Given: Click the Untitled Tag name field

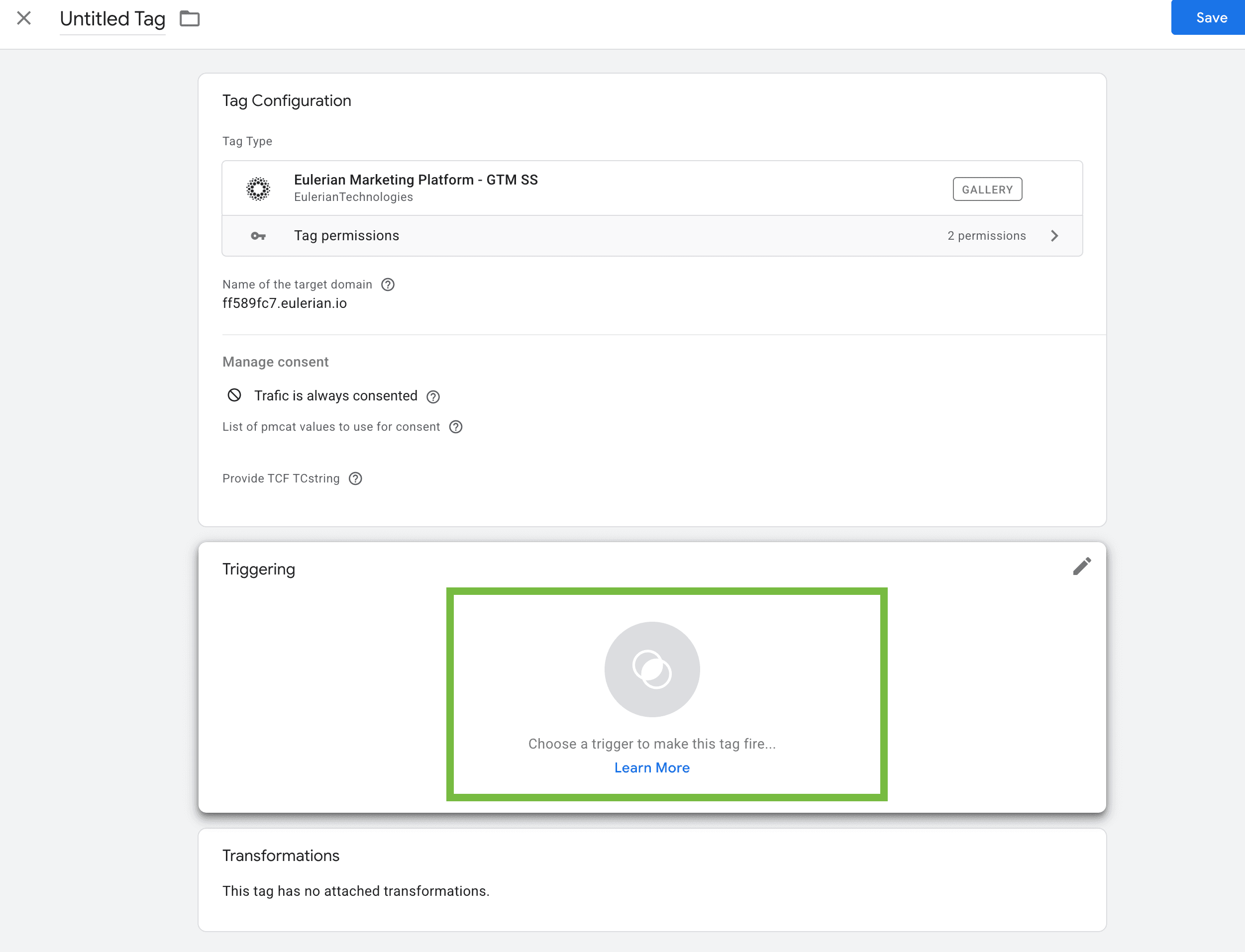Looking at the screenshot, I should coord(112,19).
